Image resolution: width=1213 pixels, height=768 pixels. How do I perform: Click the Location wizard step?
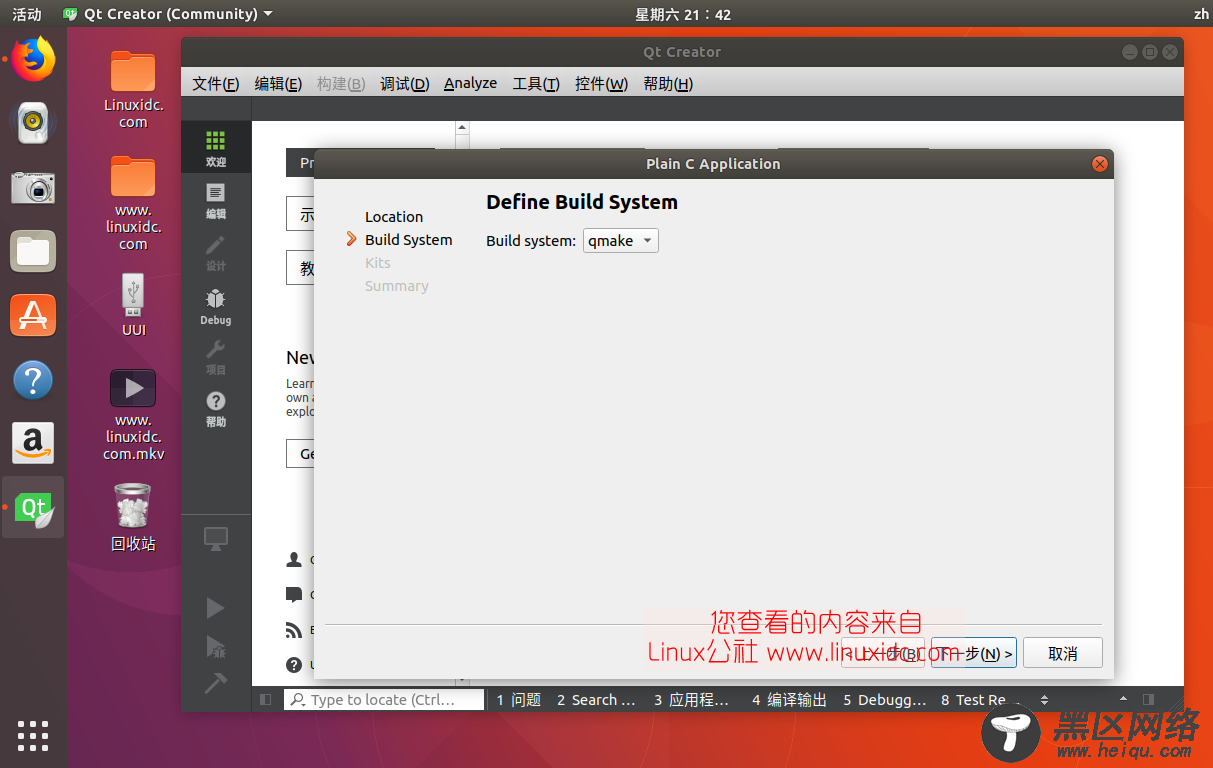point(394,217)
